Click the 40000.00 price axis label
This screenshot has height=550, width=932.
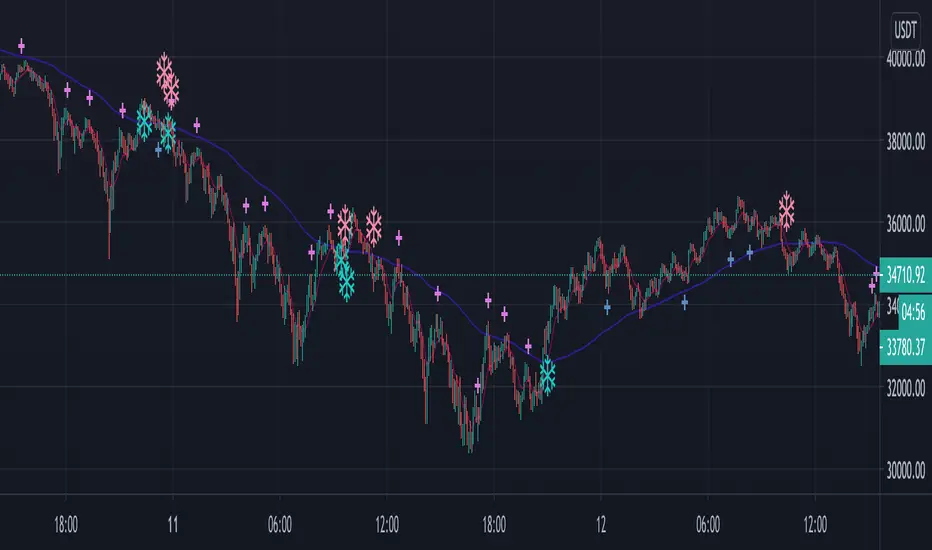pyautogui.click(x=905, y=58)
